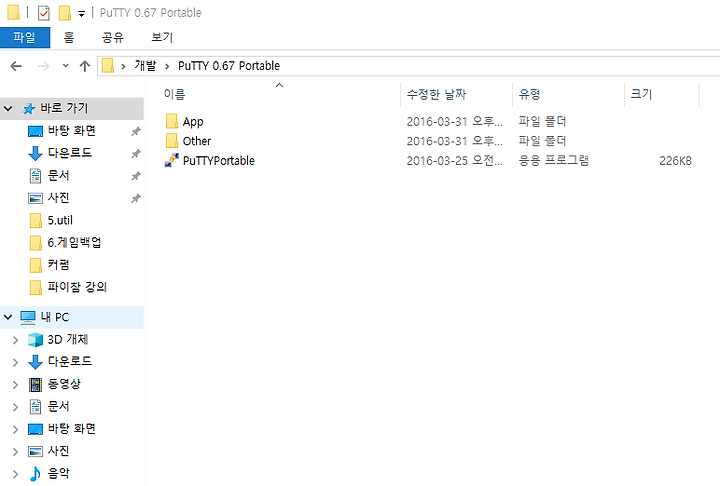Collapse the 바로 가기 quick access section
Screen dimensions: 720x486
point(8,109)
